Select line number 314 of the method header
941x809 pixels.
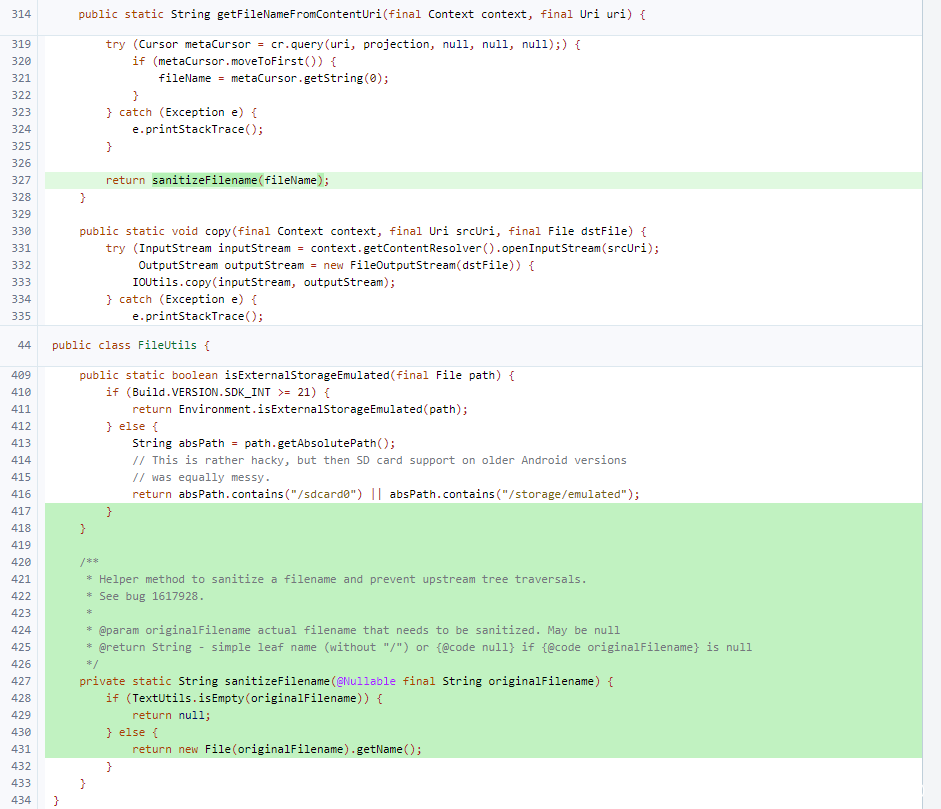point(21,15)
